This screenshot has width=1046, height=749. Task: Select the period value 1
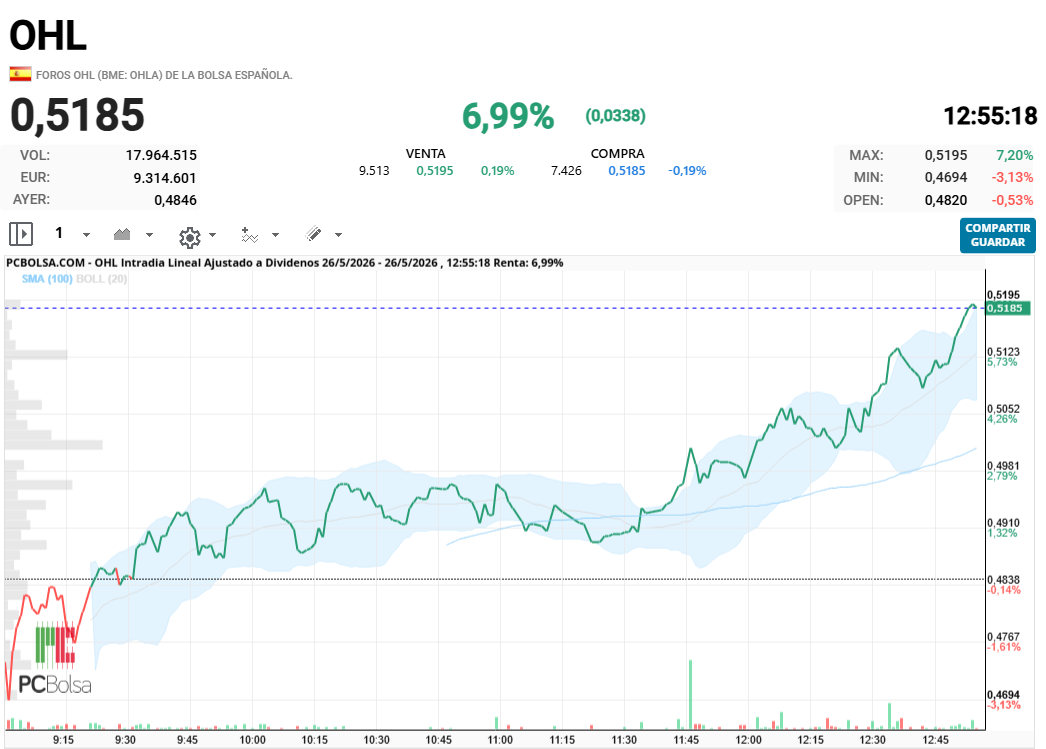59,233
